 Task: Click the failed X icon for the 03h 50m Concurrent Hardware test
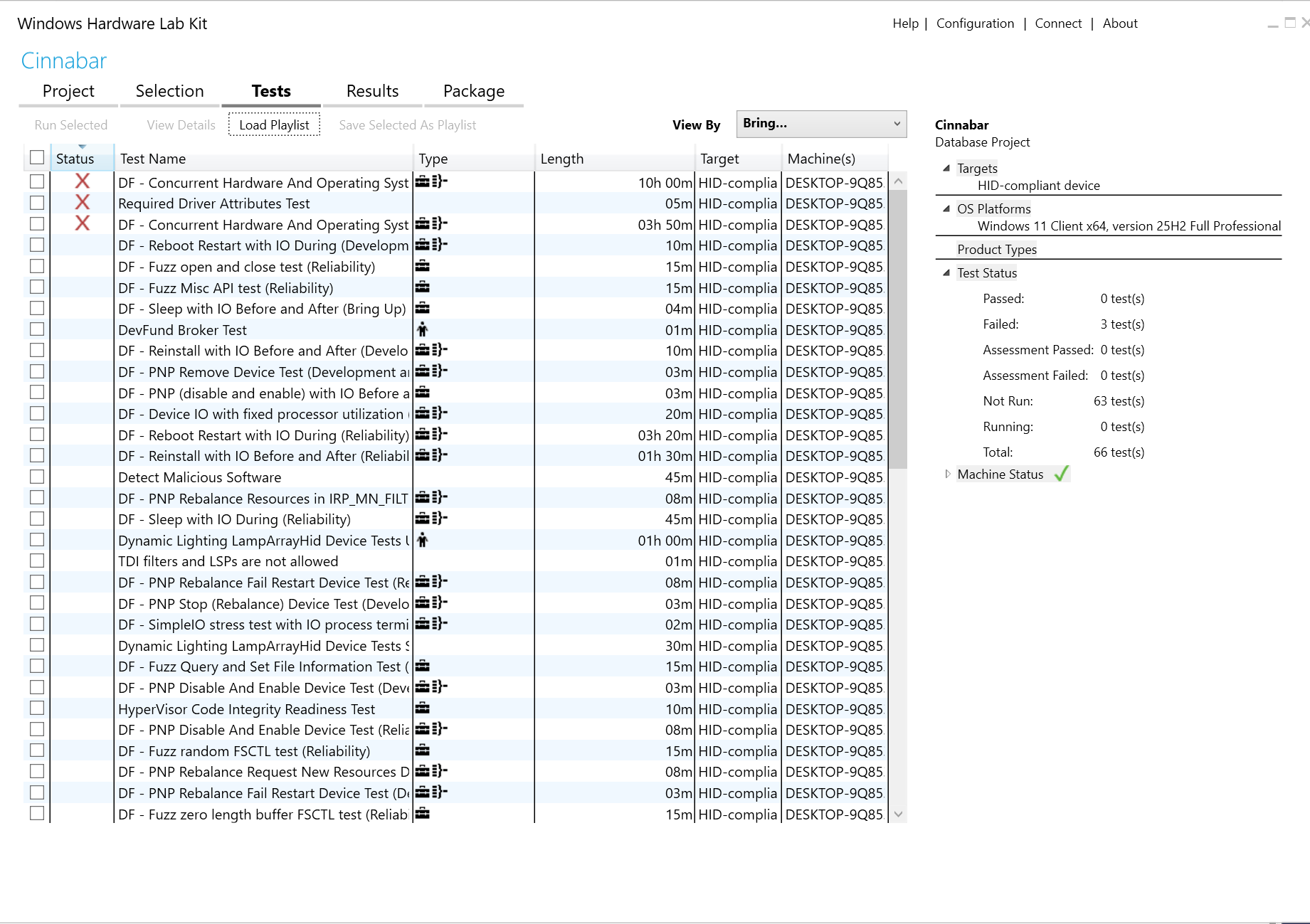coord(83,224)
